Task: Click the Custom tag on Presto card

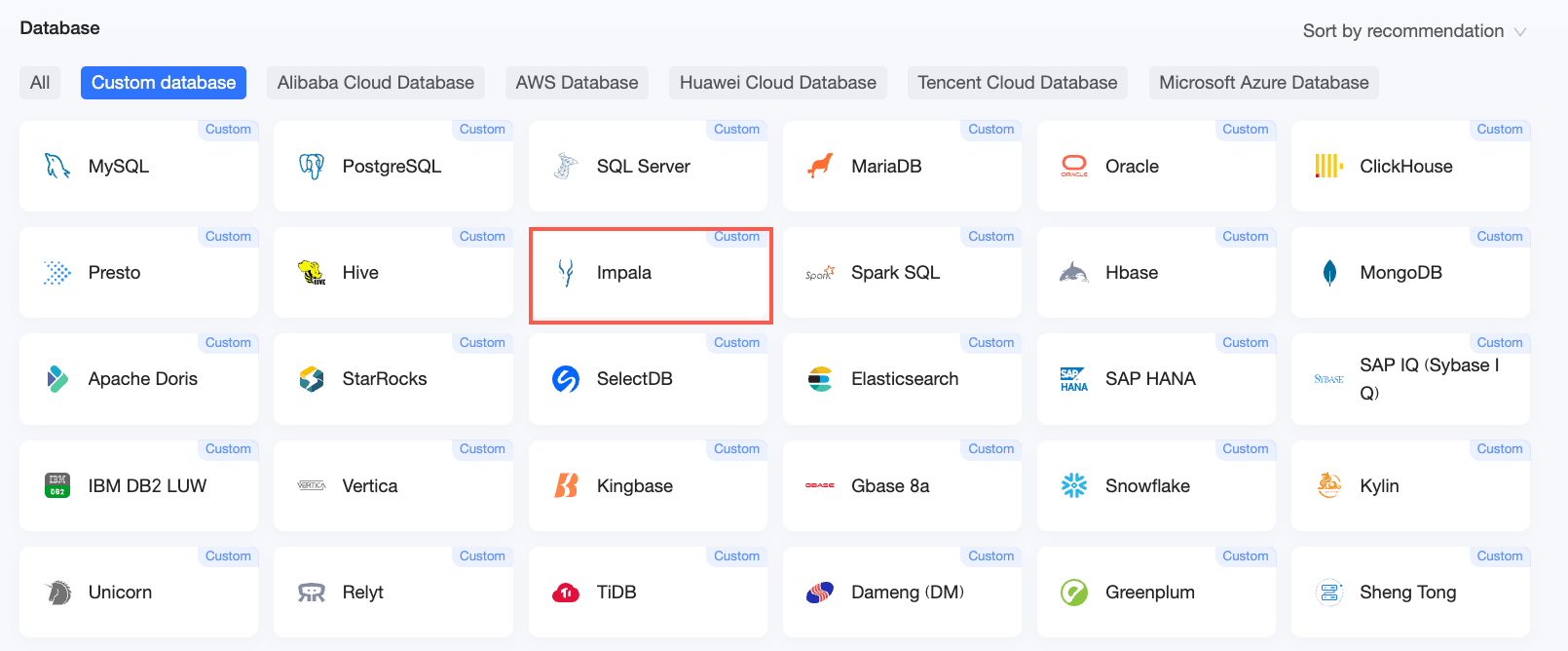Action: pos(228,237)
